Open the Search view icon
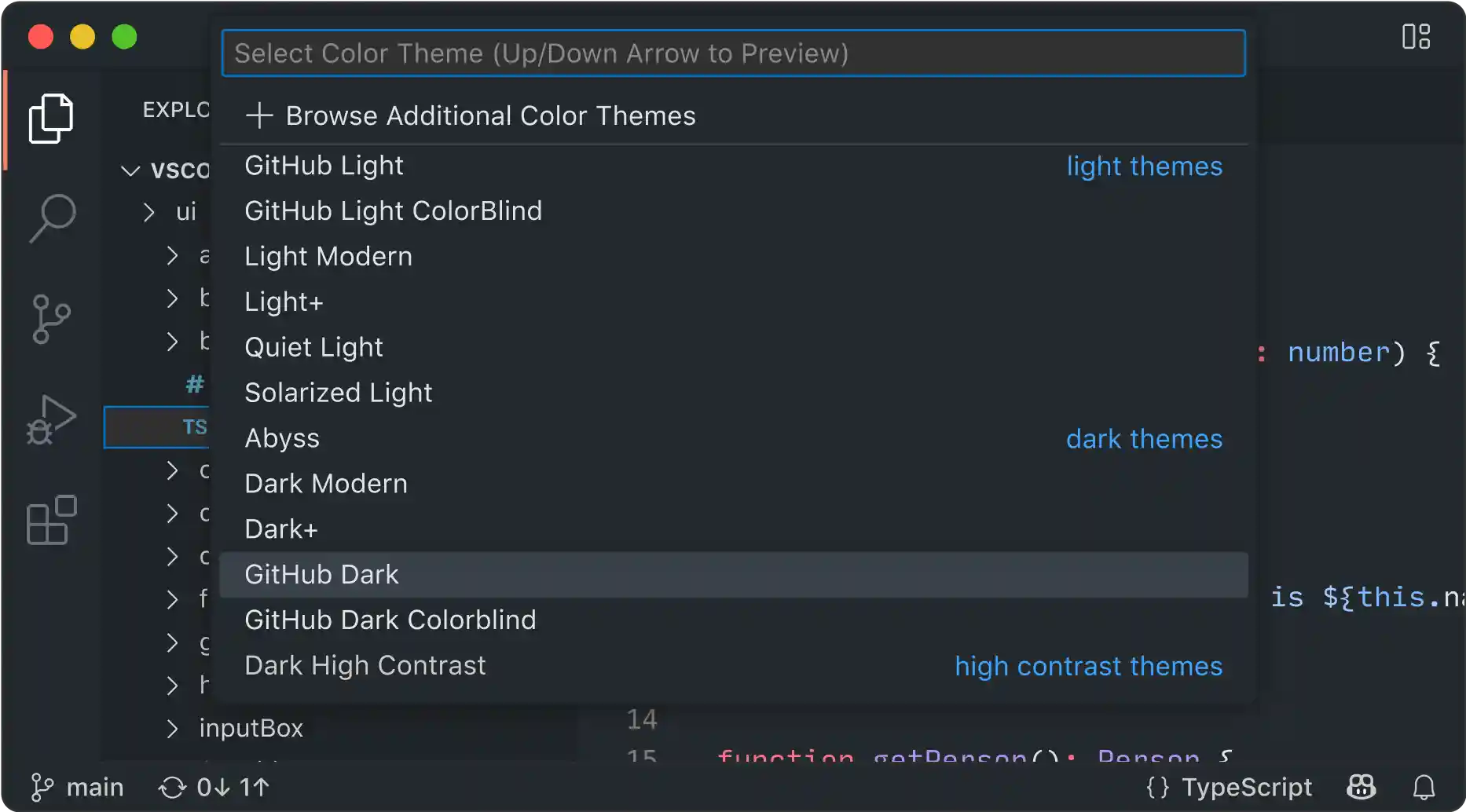Viewport: 1466px width, 812px height. pyautogui.click(x=51, y=218)
